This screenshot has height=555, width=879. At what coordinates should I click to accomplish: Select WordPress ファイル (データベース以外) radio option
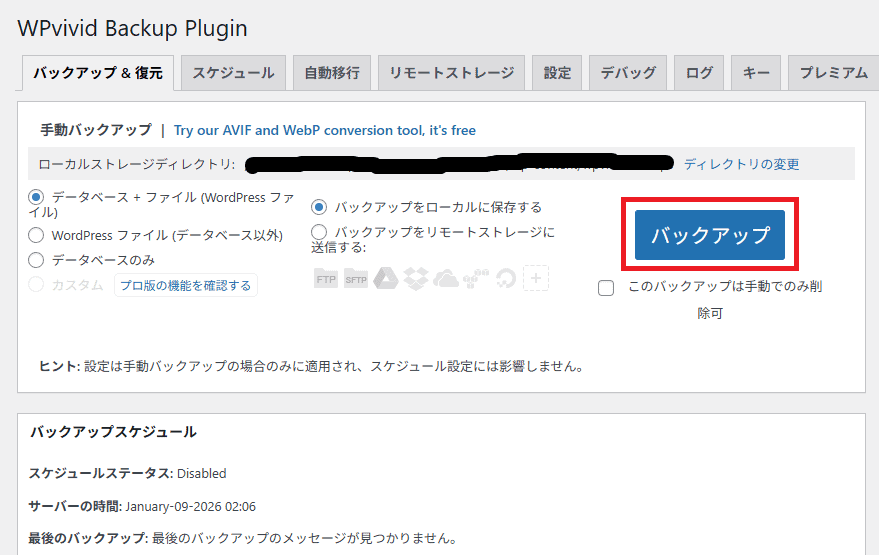point(36,235)
